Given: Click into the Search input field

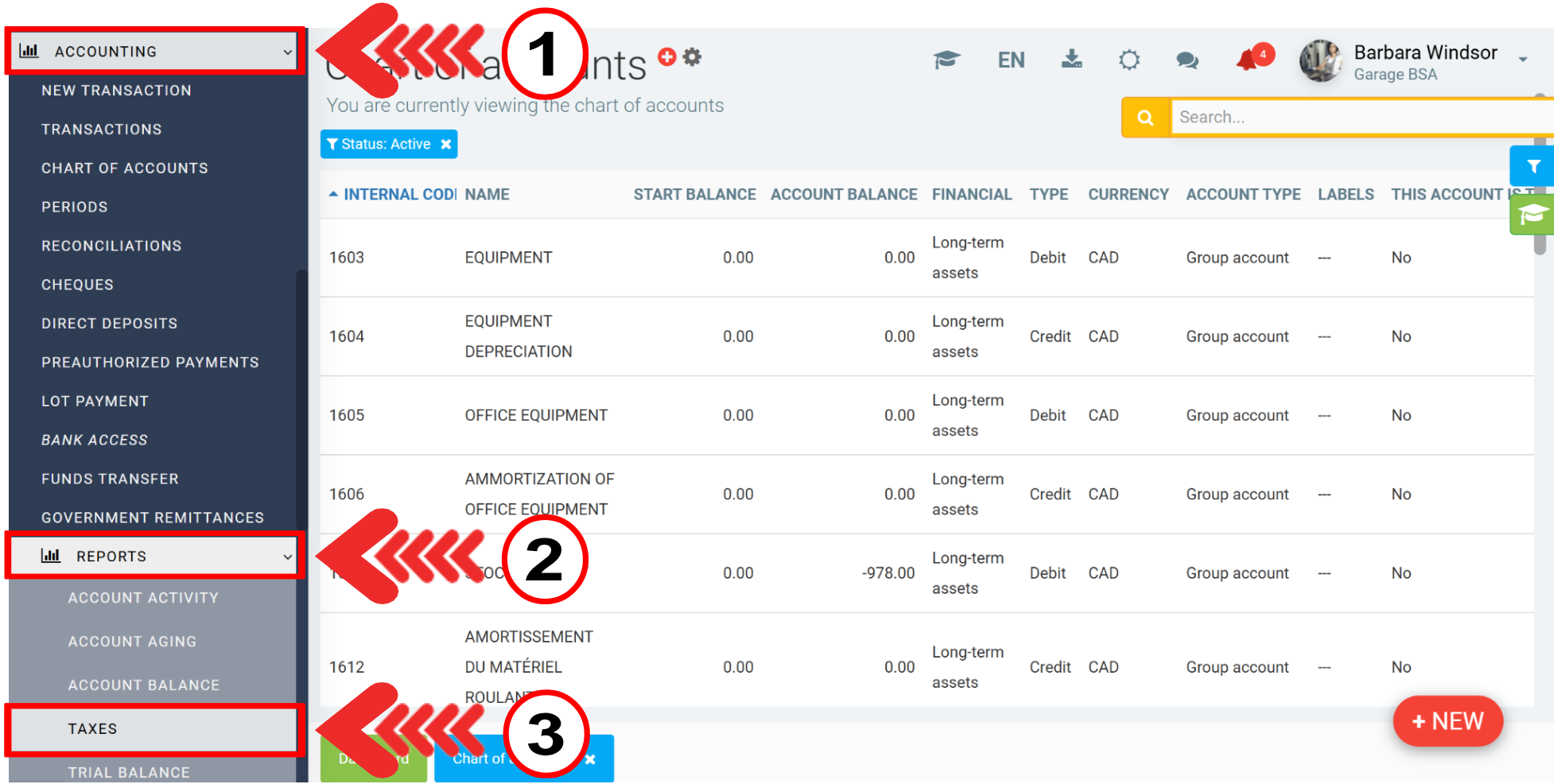Looking at the screenshot, I should coord(1352,118).
